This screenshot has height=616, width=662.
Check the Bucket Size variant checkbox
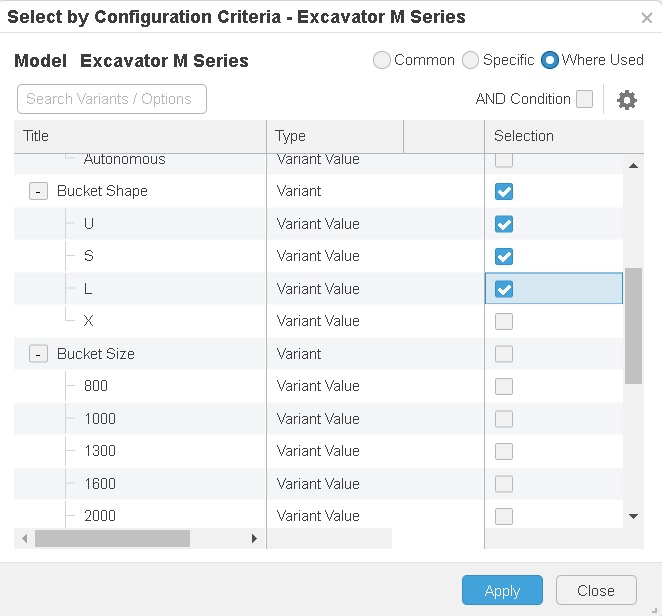tap(504, 354)
